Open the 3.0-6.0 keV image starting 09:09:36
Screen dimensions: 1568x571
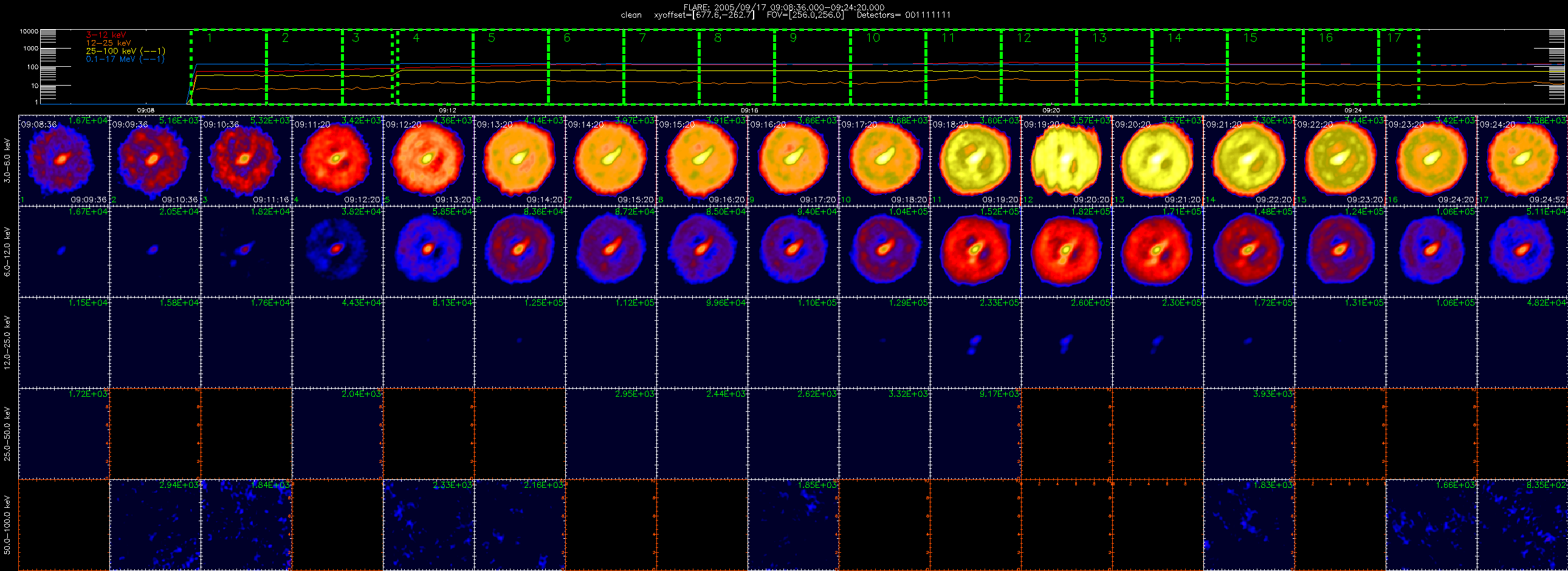[155, 160]
